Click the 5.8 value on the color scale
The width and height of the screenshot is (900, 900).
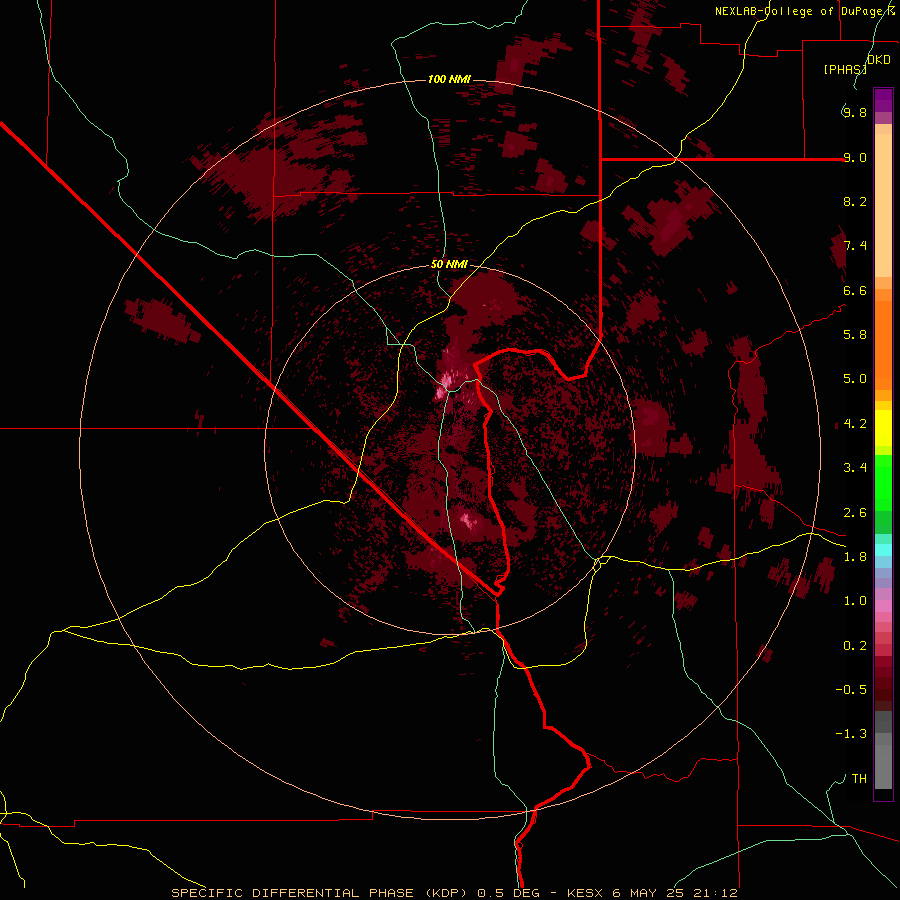coord(855,335)
